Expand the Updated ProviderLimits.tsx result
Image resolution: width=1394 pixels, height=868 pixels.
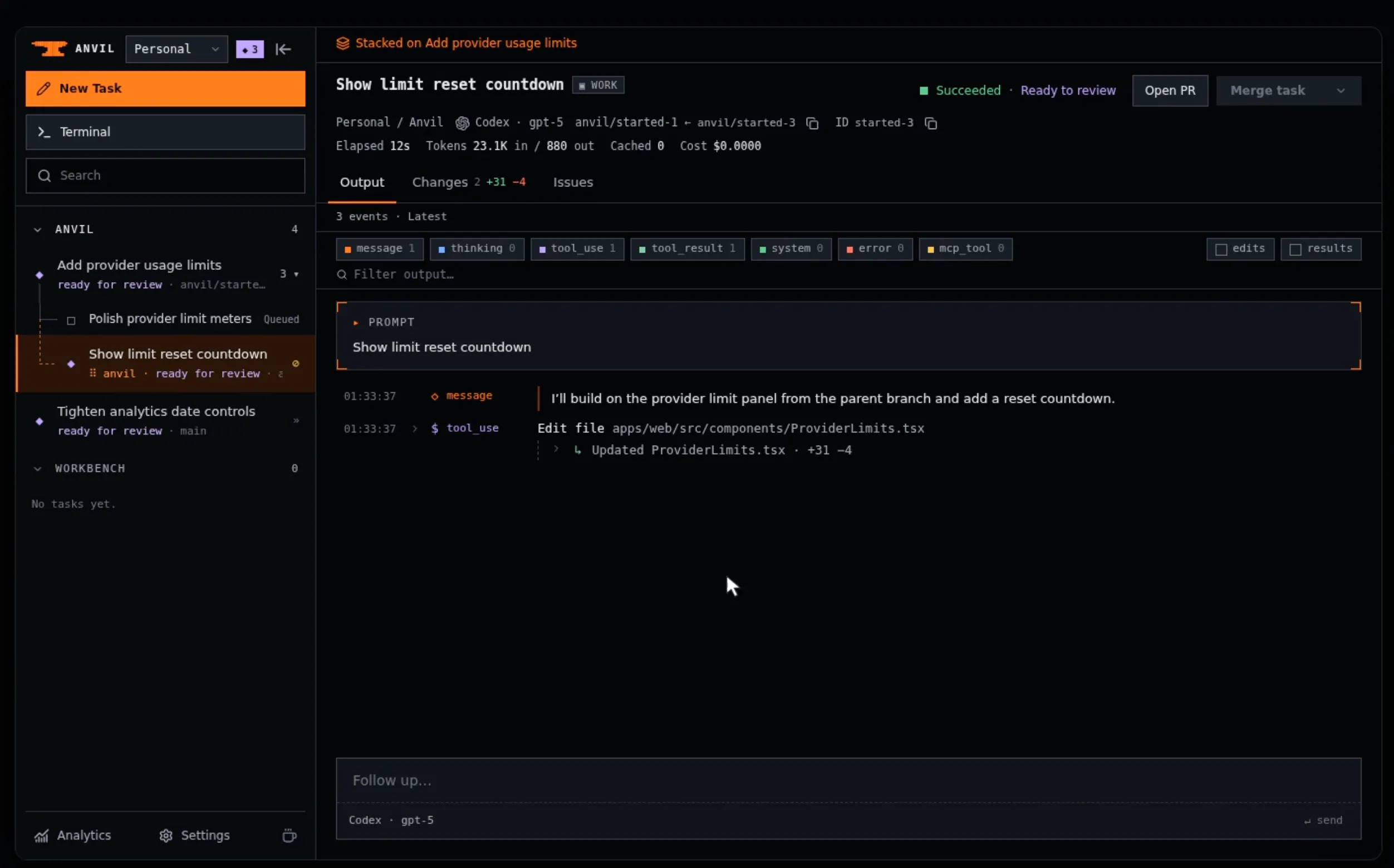pyautogui.click(x=556, y=449)
